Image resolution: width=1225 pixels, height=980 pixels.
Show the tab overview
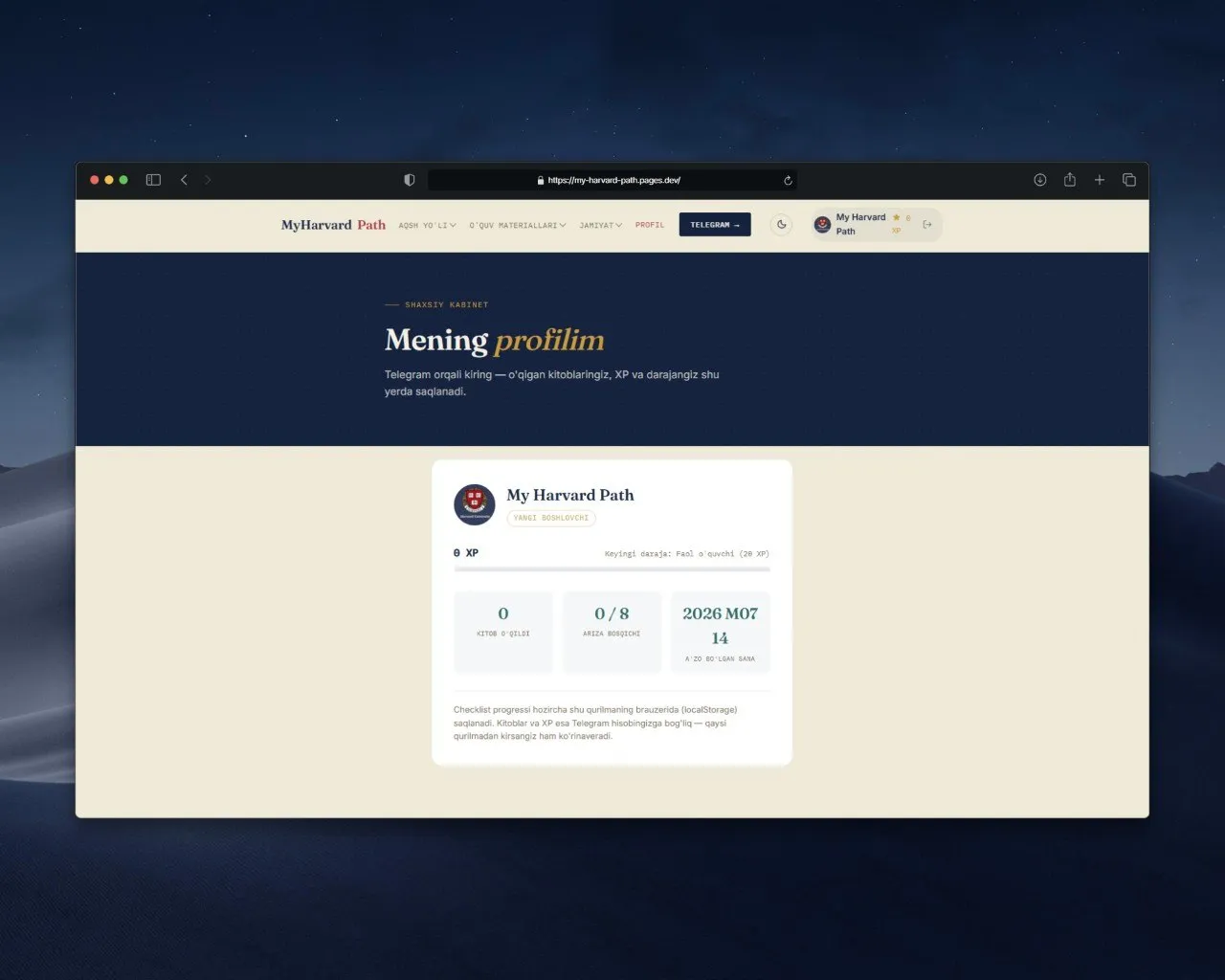[1129, 180]
